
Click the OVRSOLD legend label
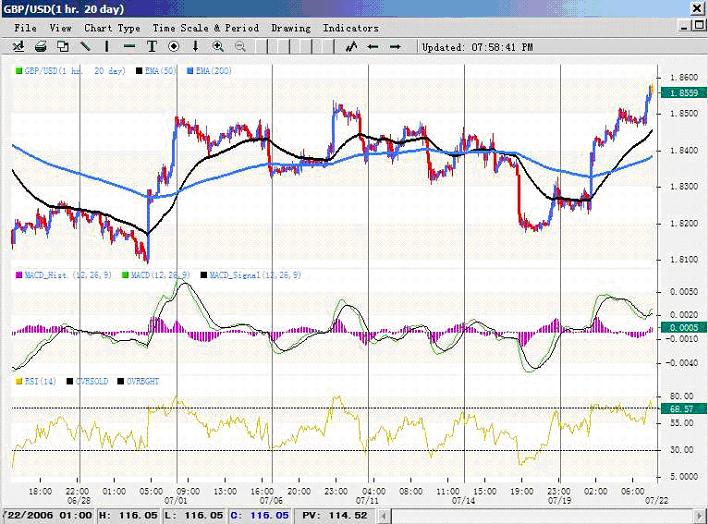click(x=92, y=382)
